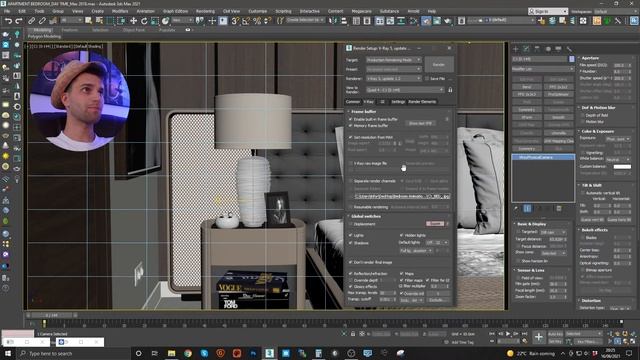The height and width of the screenshot is (360, 640).
Task: Click the lock icon beside View to Render
Action: [x=450, y=90]
